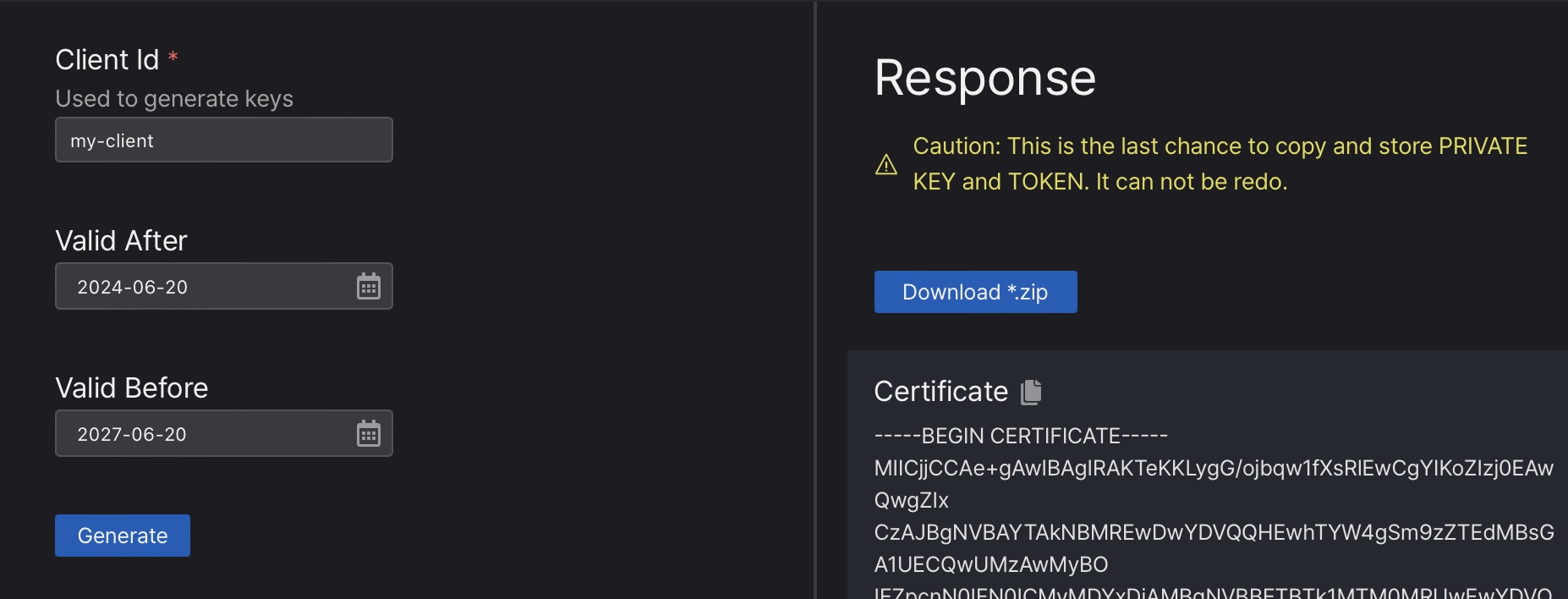Click the red required asterisk by Client Id
1568x599 pixels.
[x=173, y=58]
